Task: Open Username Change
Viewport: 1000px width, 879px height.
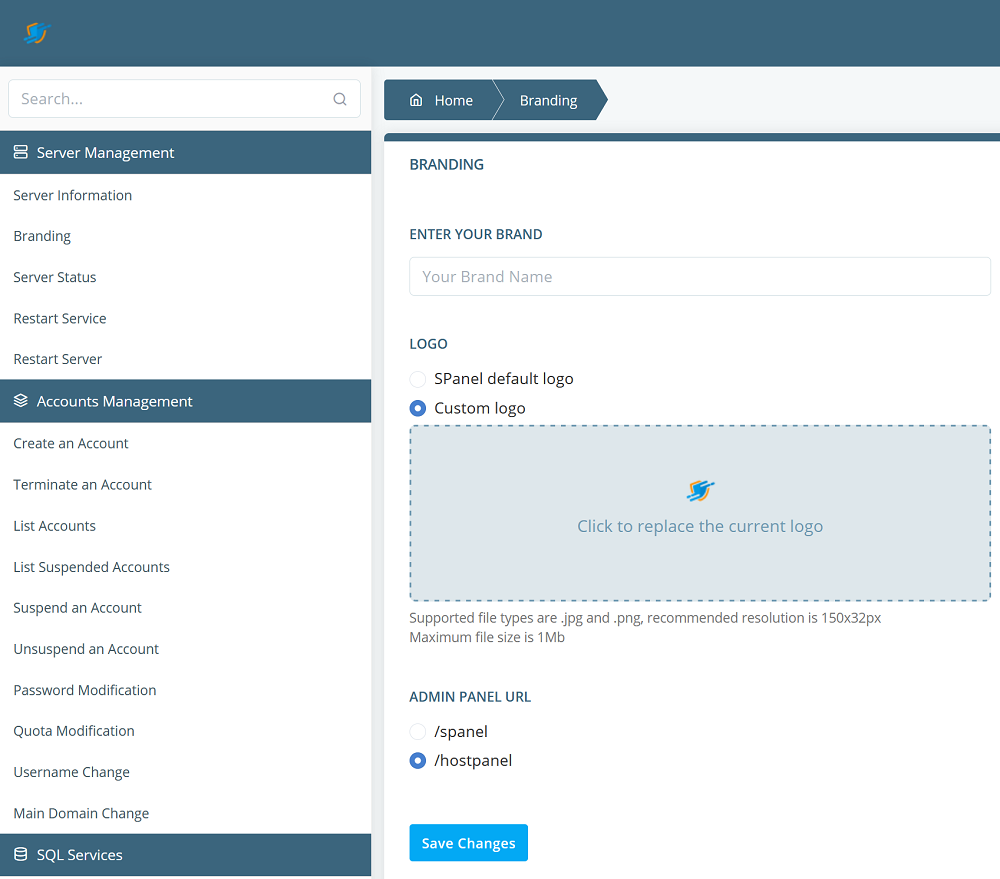Action: tap(71, 772)
